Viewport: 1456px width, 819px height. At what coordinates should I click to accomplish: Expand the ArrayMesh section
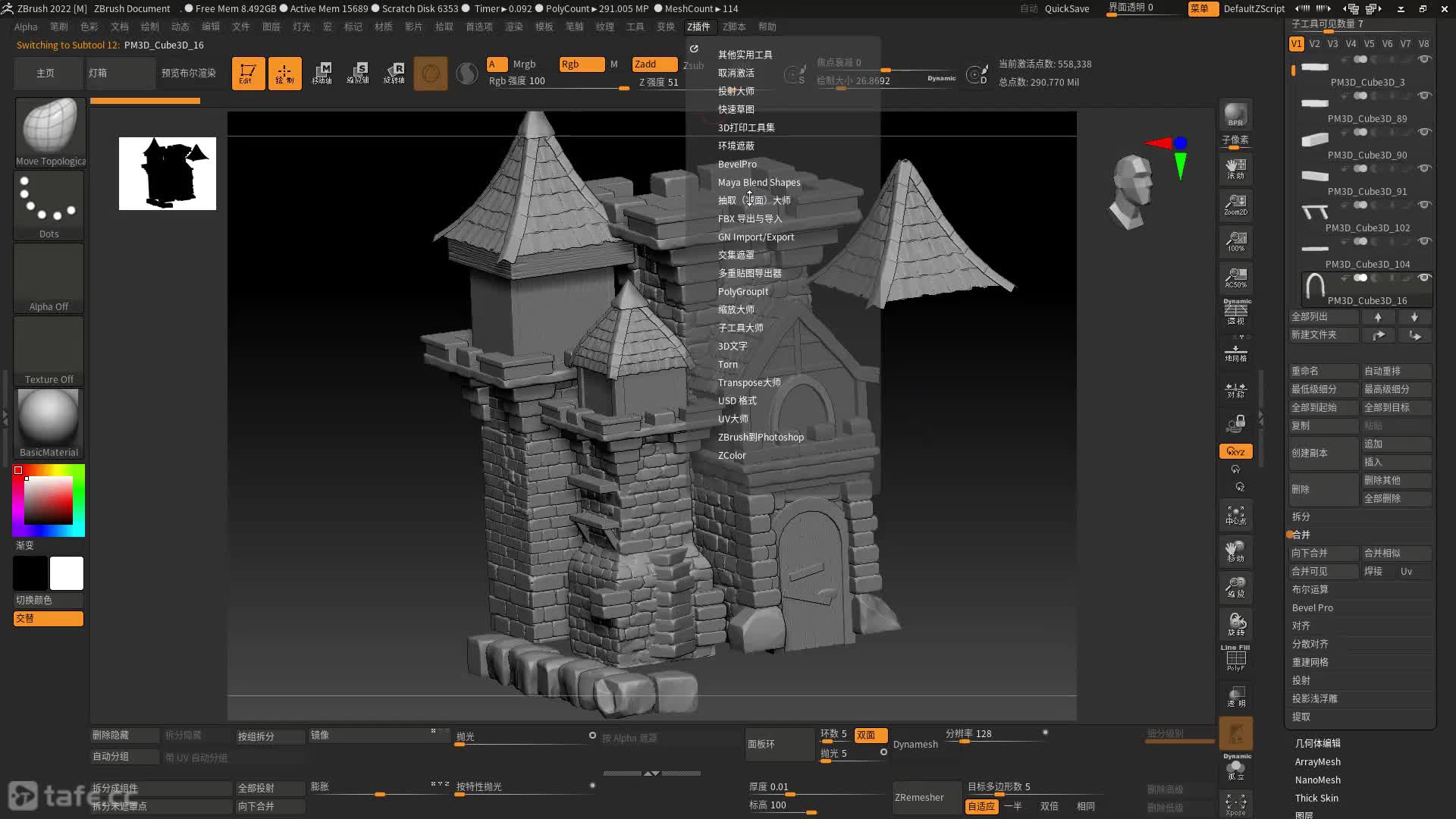tap(1317, 761)
